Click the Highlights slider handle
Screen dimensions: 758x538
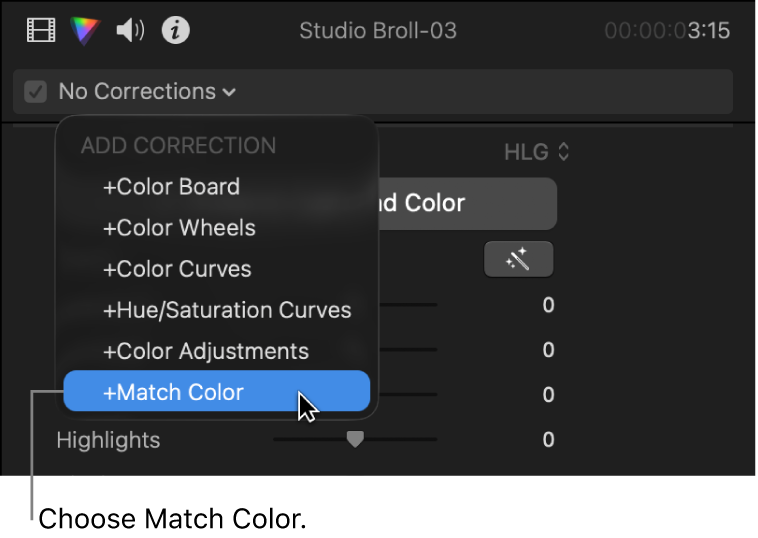click(355, 439)
